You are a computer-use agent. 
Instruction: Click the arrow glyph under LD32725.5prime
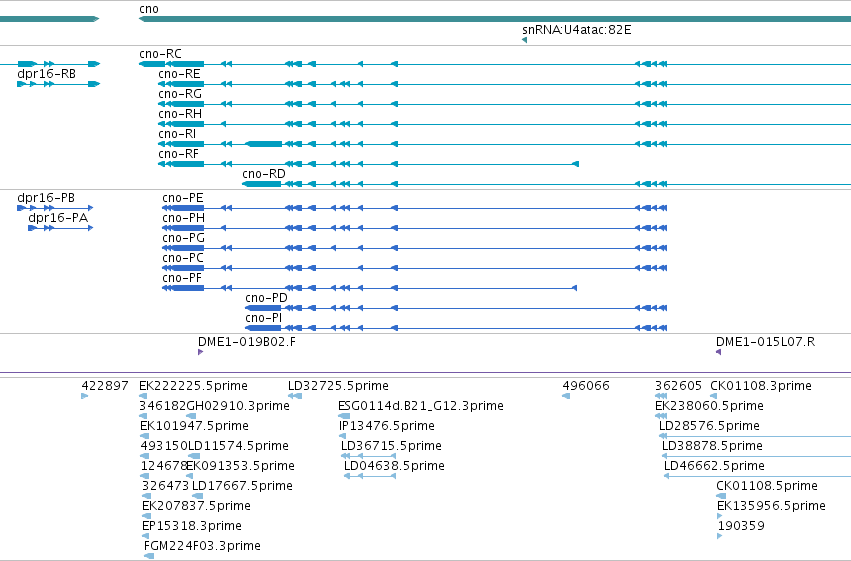tap(295, 396)
